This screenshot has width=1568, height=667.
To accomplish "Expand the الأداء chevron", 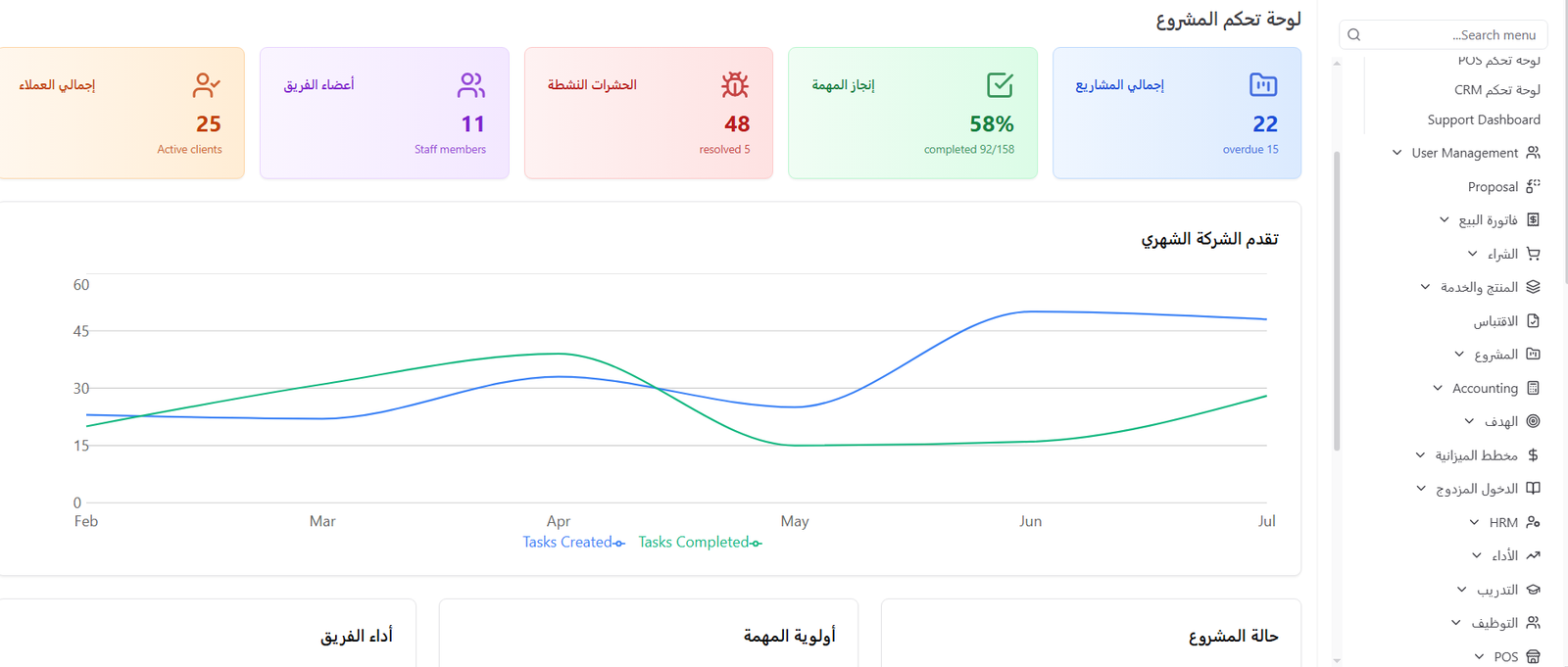I will [x=1477, y=555].
